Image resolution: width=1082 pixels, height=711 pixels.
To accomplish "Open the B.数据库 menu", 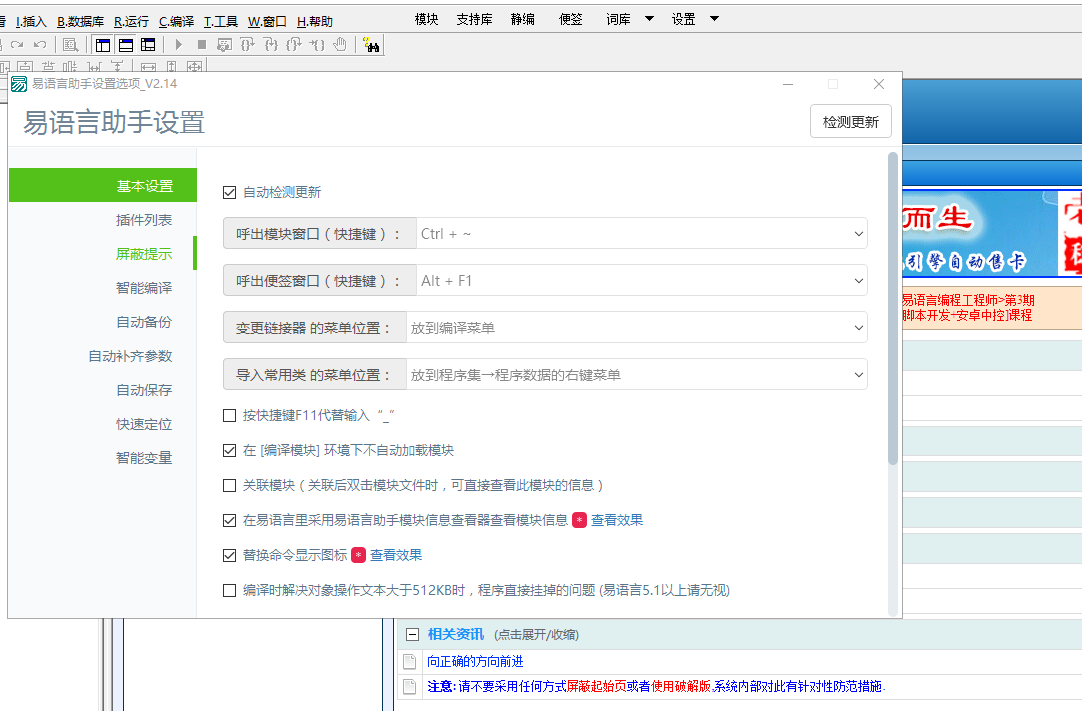I will coord(81,21).
